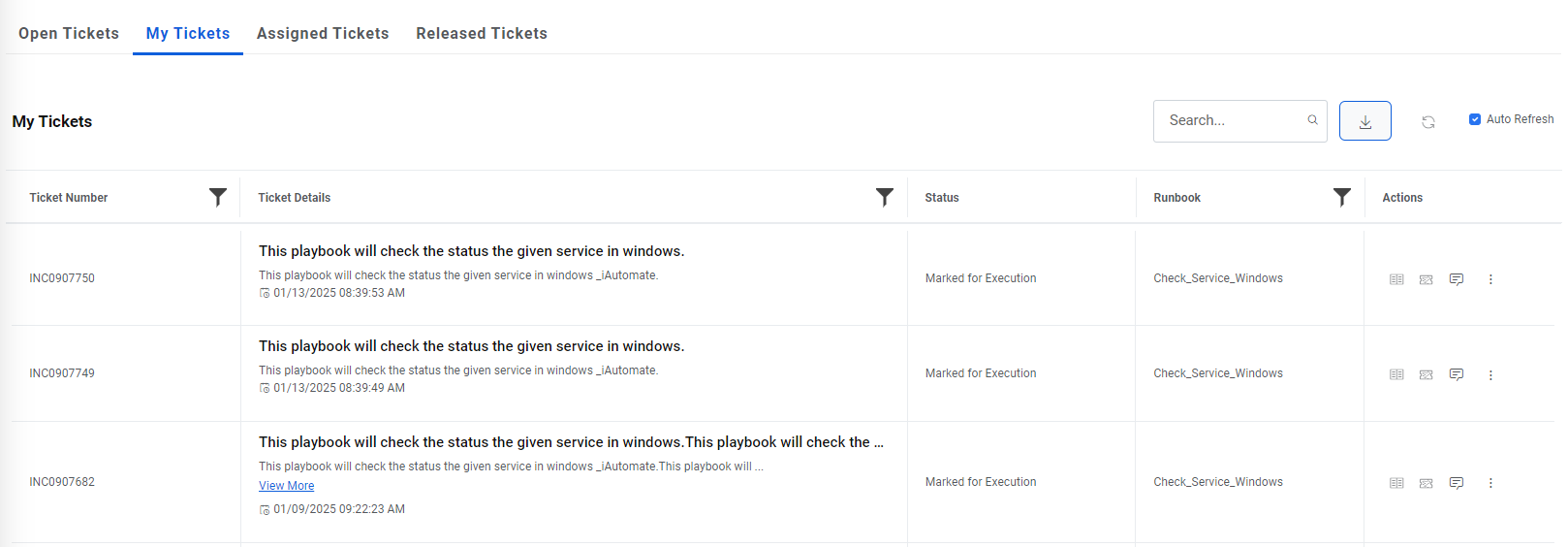Toggle the Auto Refresh checkbox
The width and height of the screenshot is (1568, 547).
click(1475, 119)
